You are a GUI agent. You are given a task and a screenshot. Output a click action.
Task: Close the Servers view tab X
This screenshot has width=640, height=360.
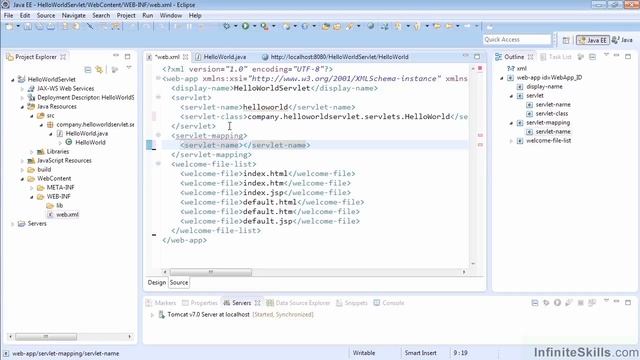pos(258,303)
